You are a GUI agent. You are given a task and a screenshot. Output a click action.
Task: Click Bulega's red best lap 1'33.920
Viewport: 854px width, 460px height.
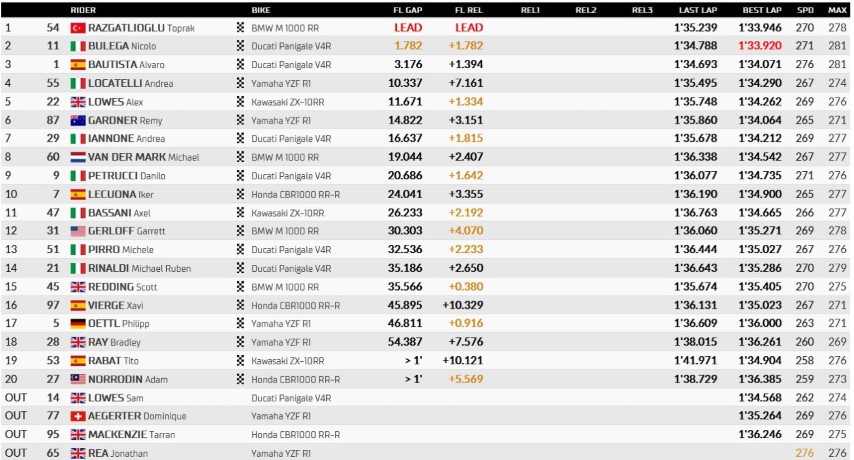click(760, 46)
